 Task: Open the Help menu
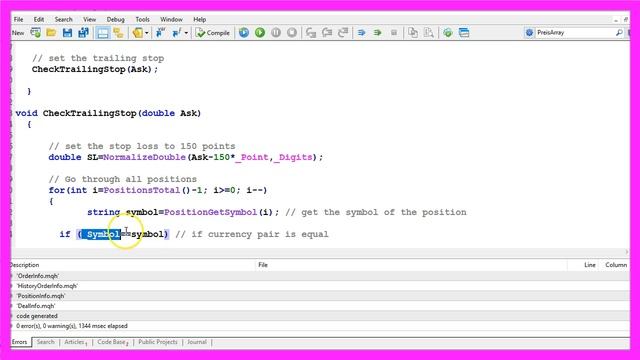(x=200, y=19)
